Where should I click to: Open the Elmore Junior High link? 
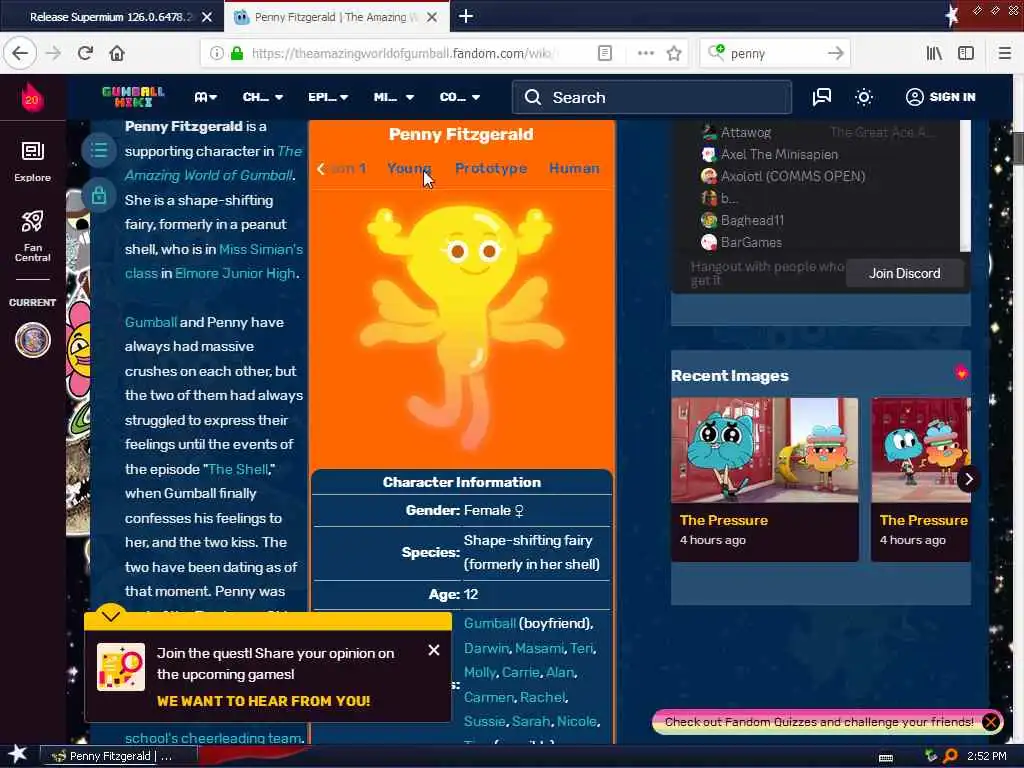[x=235, y=273]
